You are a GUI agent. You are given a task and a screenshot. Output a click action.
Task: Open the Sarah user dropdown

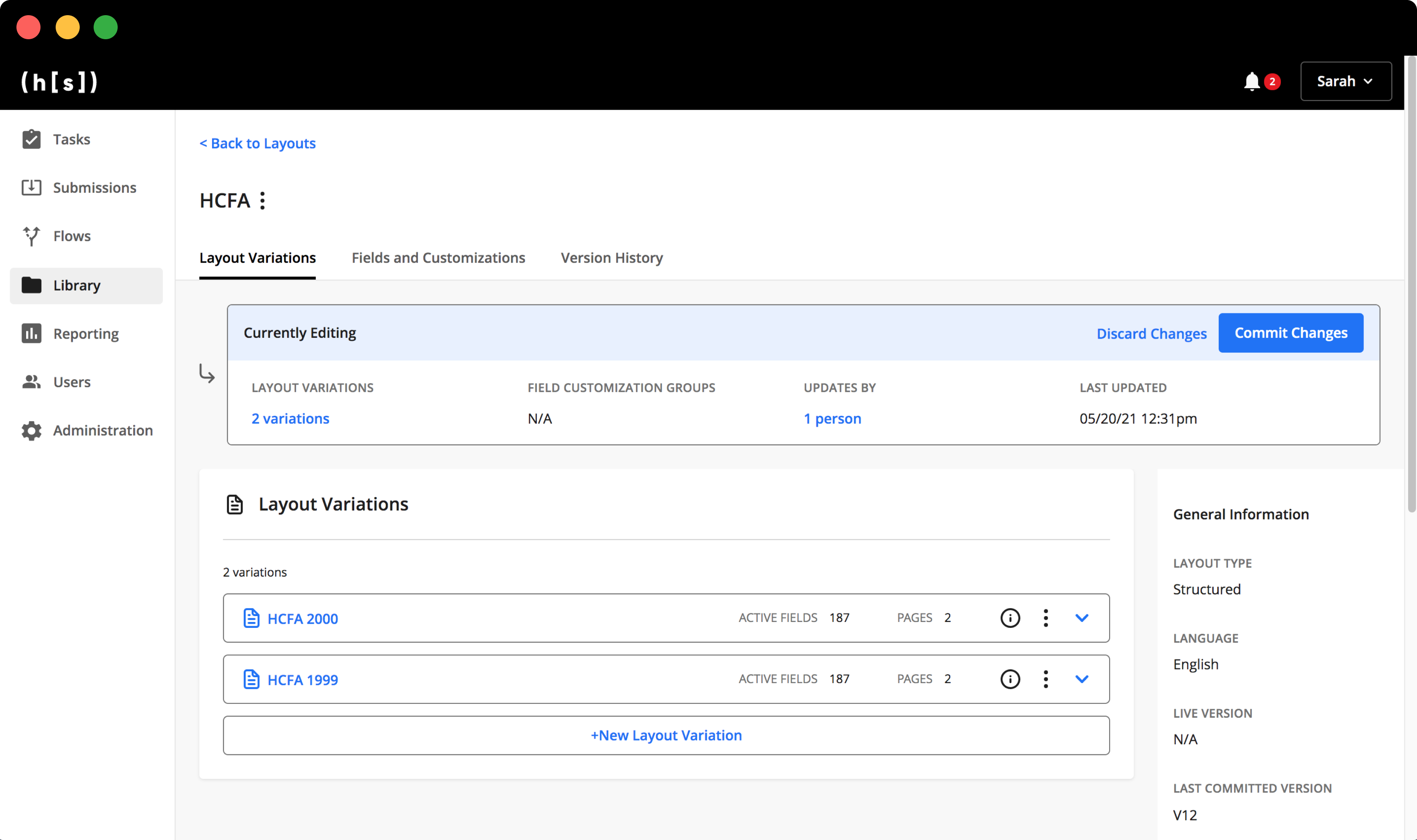click(1346, 81)
